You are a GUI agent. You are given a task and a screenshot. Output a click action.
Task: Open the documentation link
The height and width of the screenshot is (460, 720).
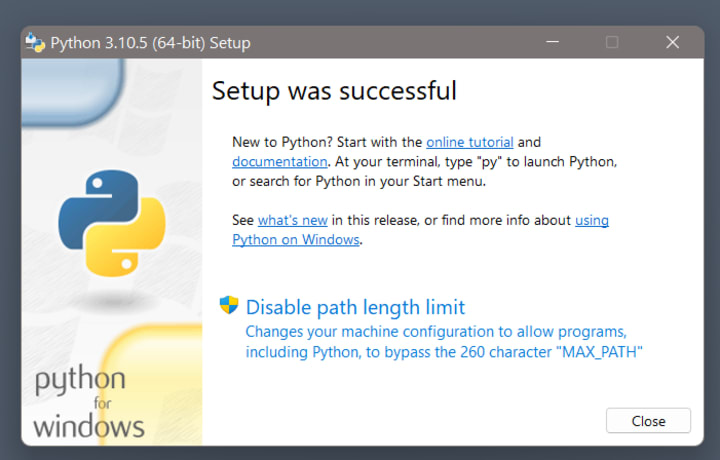pyautogui.click(x=279, y=161)
